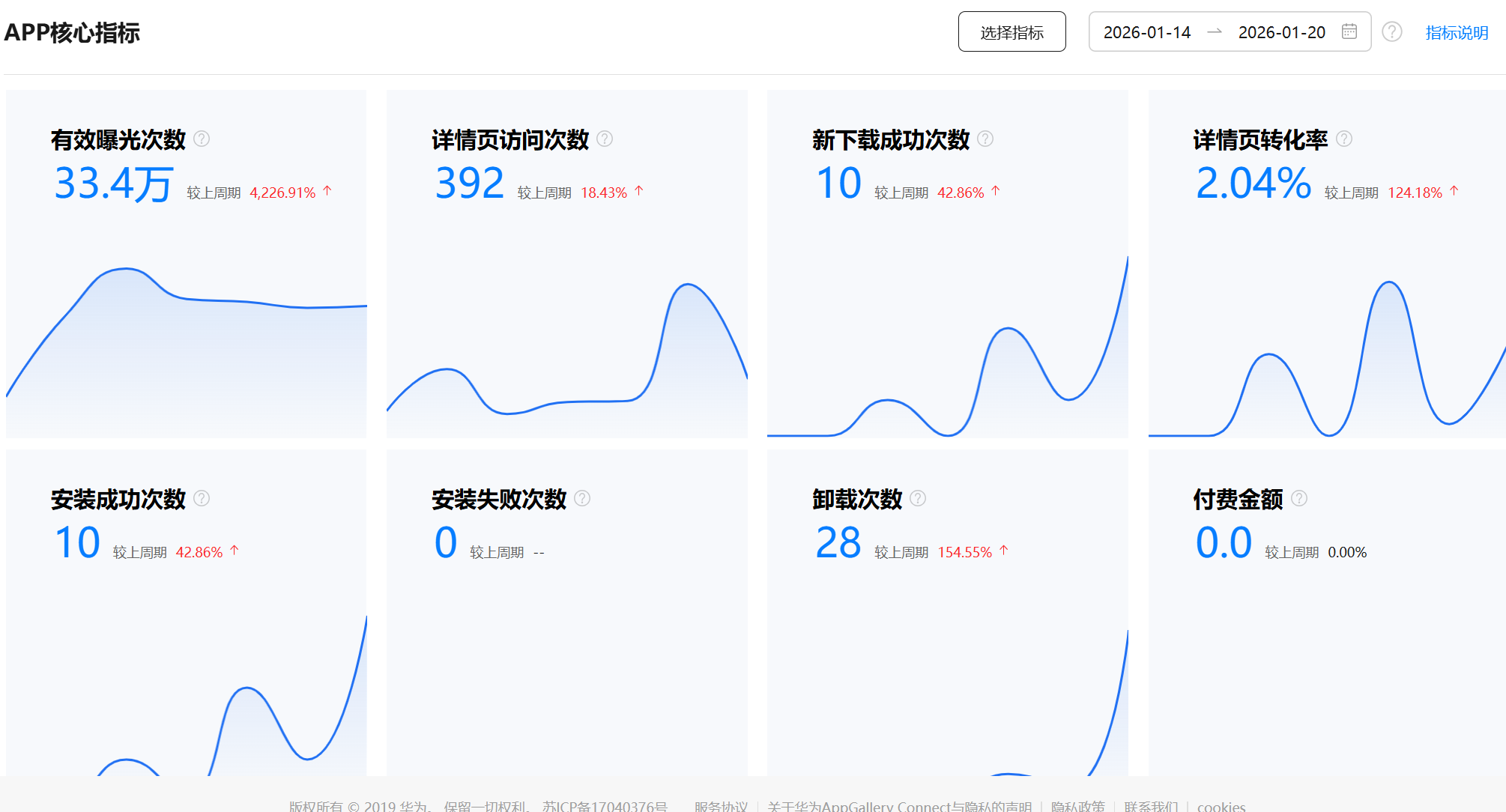Click the 124.18% change figure

coord(1415,193)
